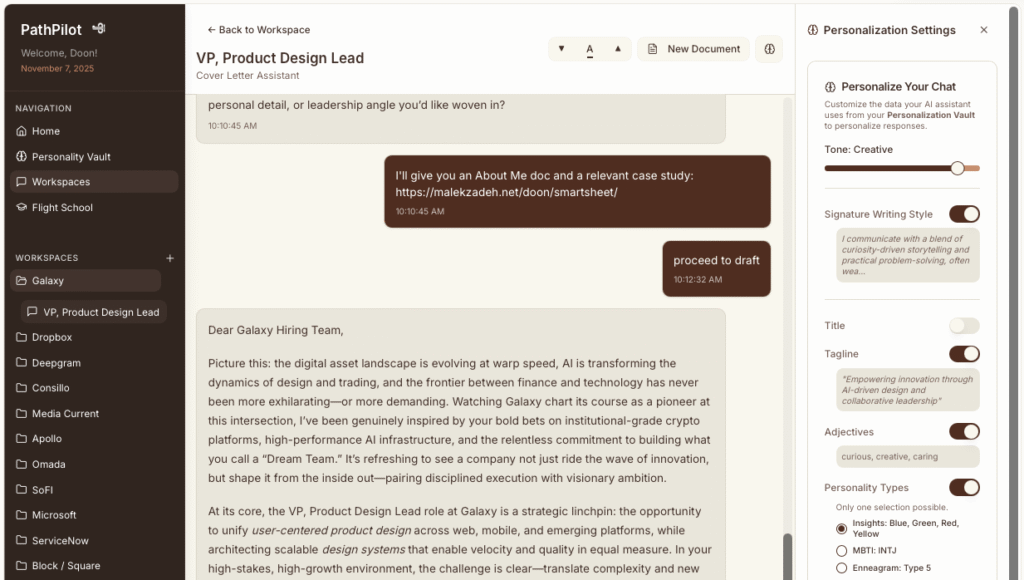Add a new workspace with plus icon
Viewport: 1024px width, 580px height.
170,258
